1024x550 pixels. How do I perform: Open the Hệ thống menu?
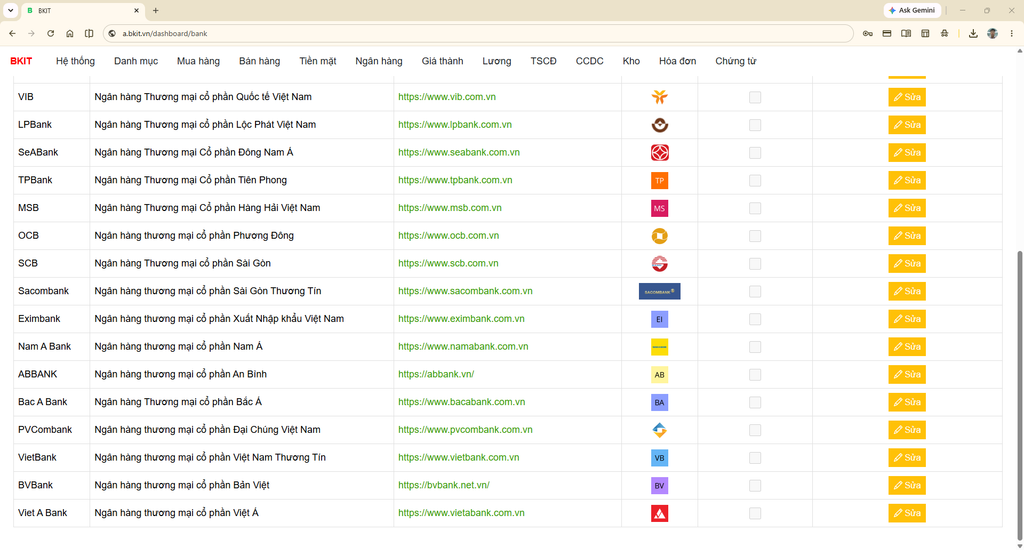(75, 61)
